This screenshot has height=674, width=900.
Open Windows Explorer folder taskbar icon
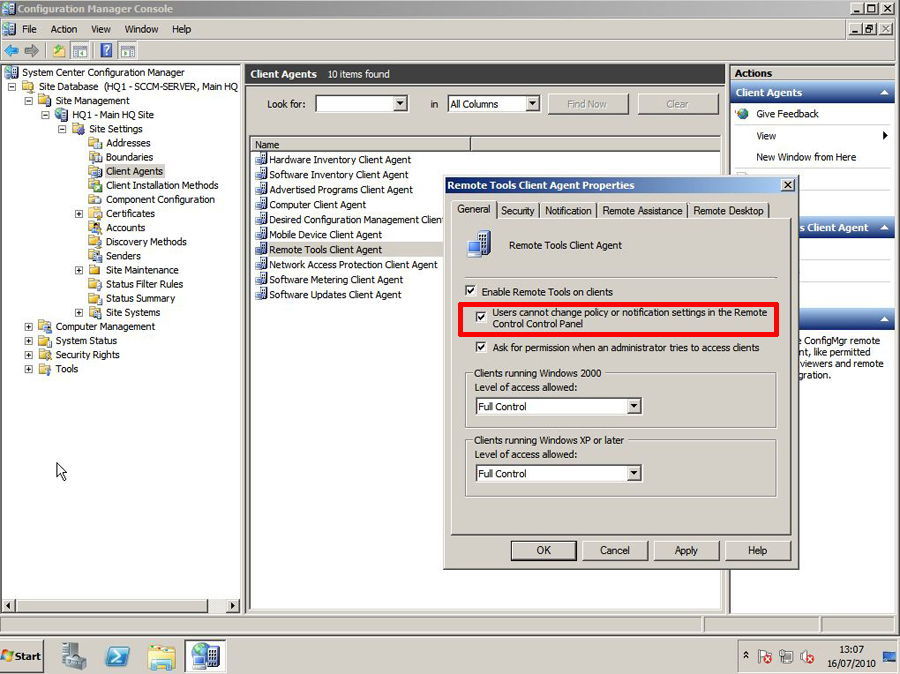click(162, 657)
